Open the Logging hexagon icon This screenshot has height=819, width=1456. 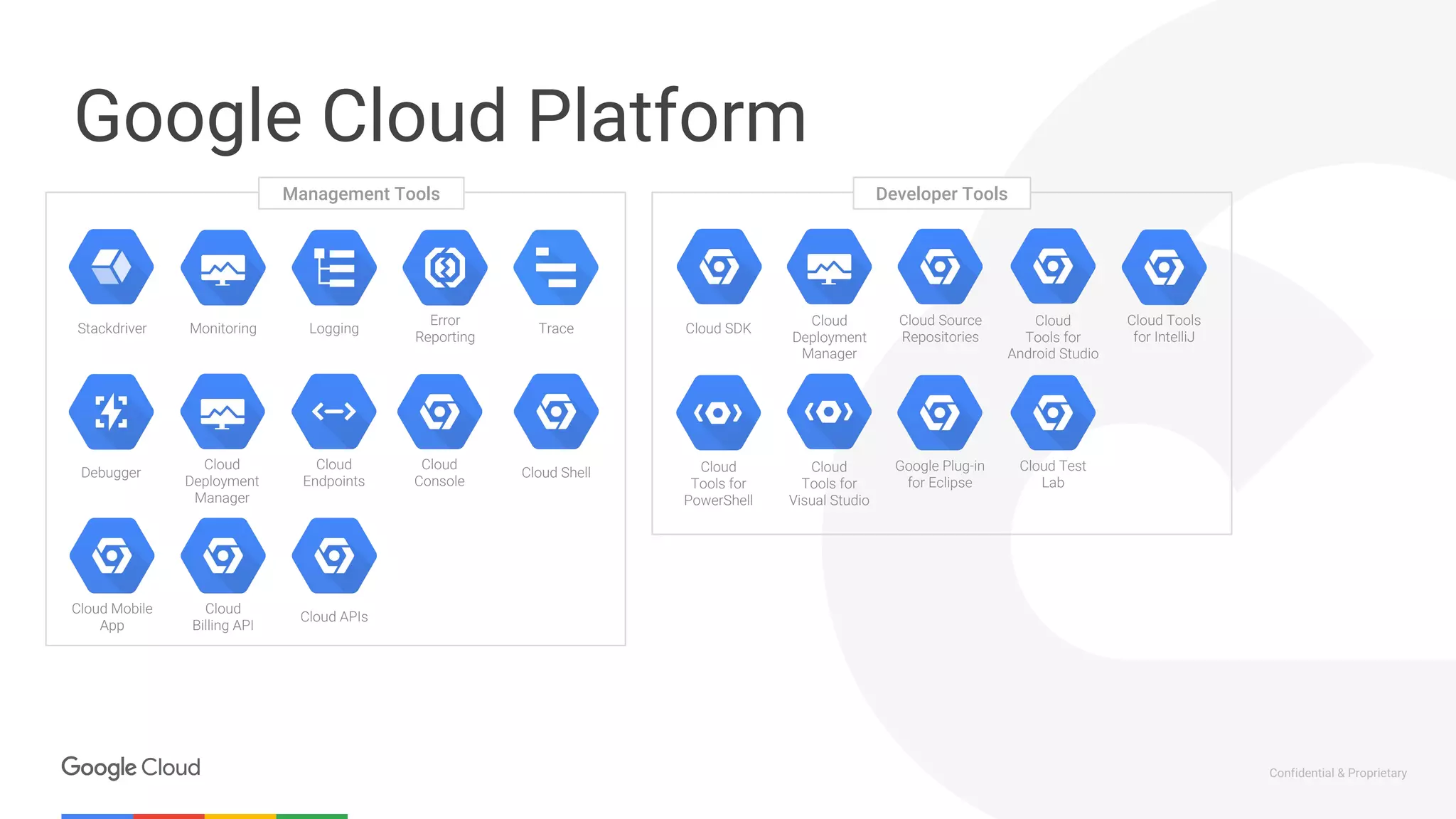pyautogui.click(x=334, y=267)
